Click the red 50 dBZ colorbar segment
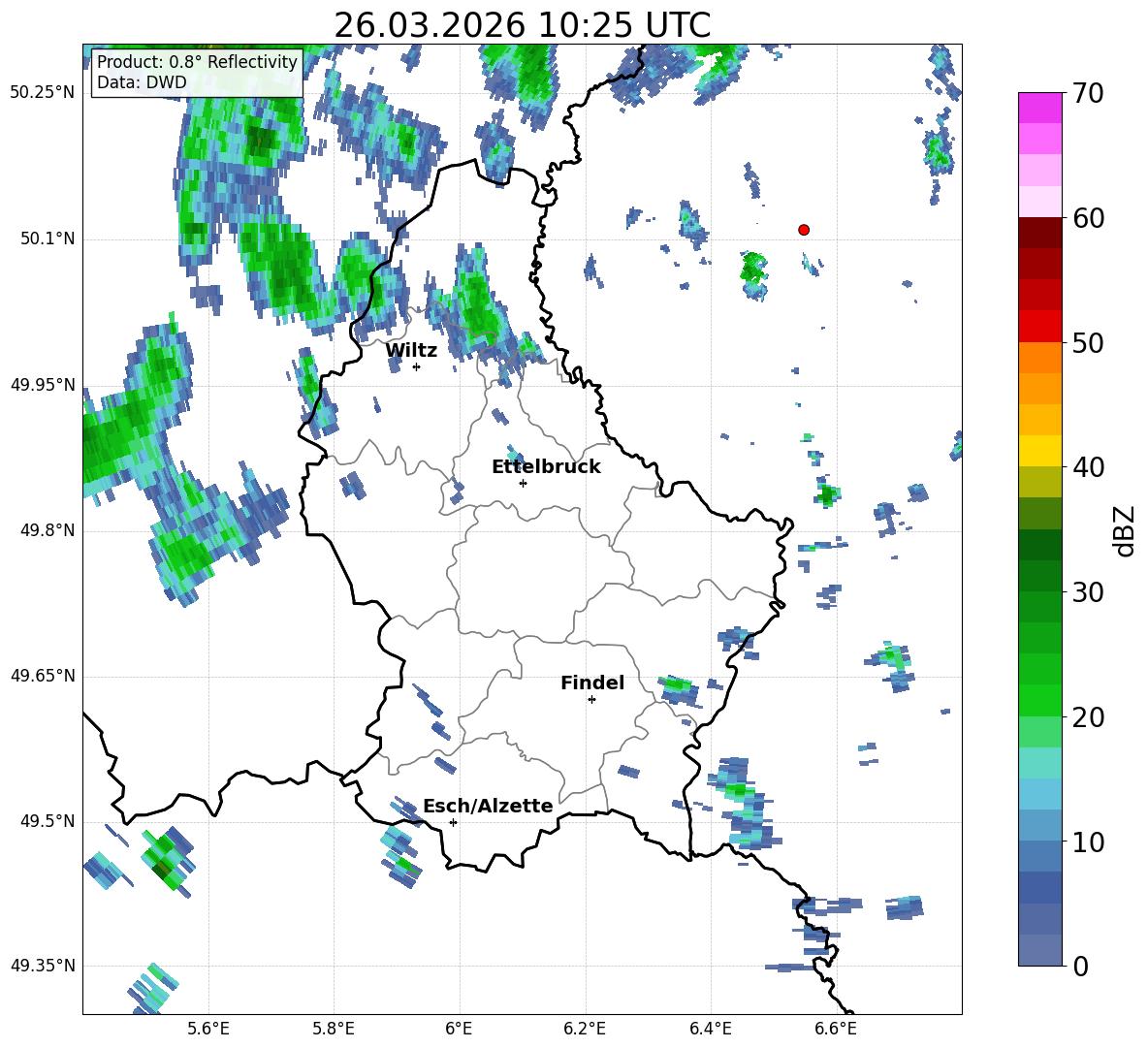 1039,327
